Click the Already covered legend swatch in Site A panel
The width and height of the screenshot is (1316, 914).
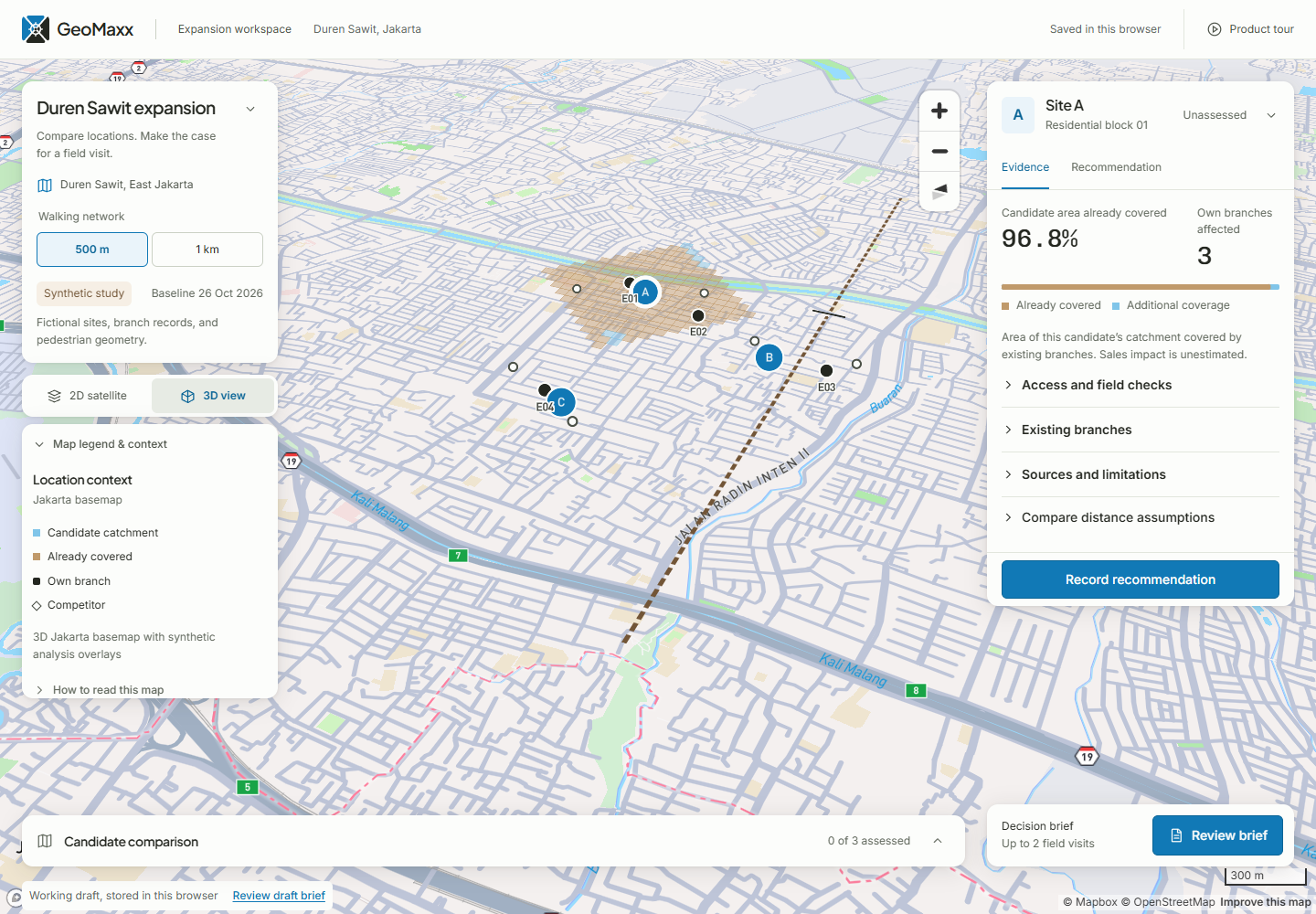point(1005,306)
